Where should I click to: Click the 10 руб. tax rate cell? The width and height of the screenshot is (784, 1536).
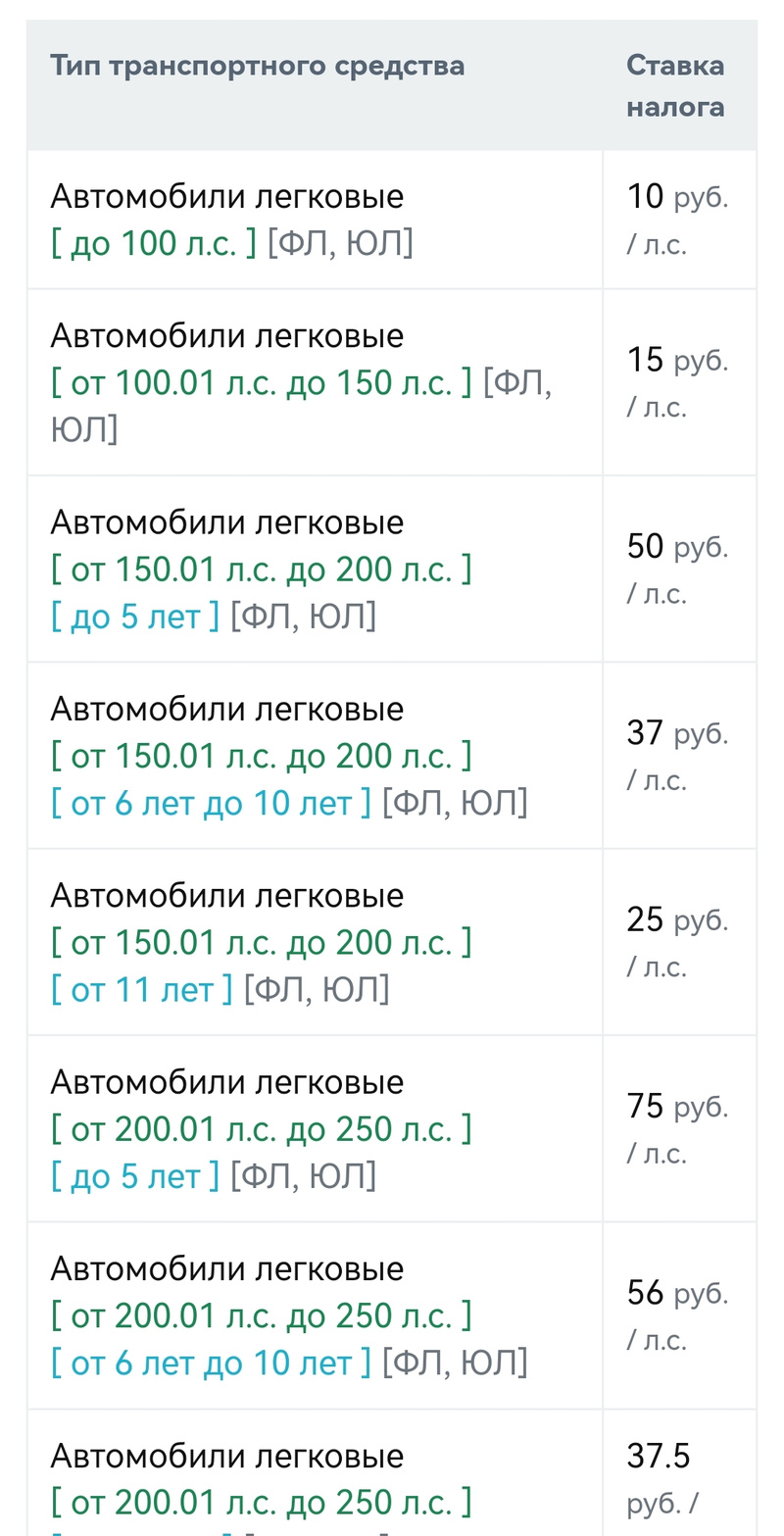click(677, 220)
